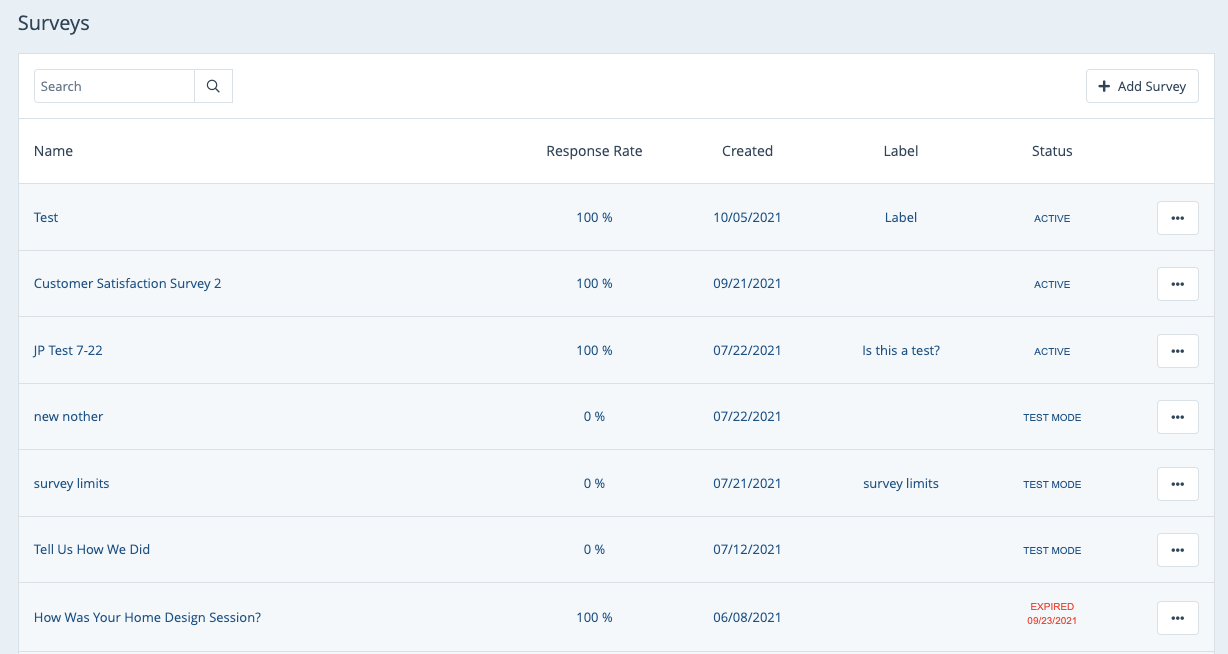This screenshot has height=654, width=1228.
Task: Click the Add Survey button
Action: point(1142,86)
